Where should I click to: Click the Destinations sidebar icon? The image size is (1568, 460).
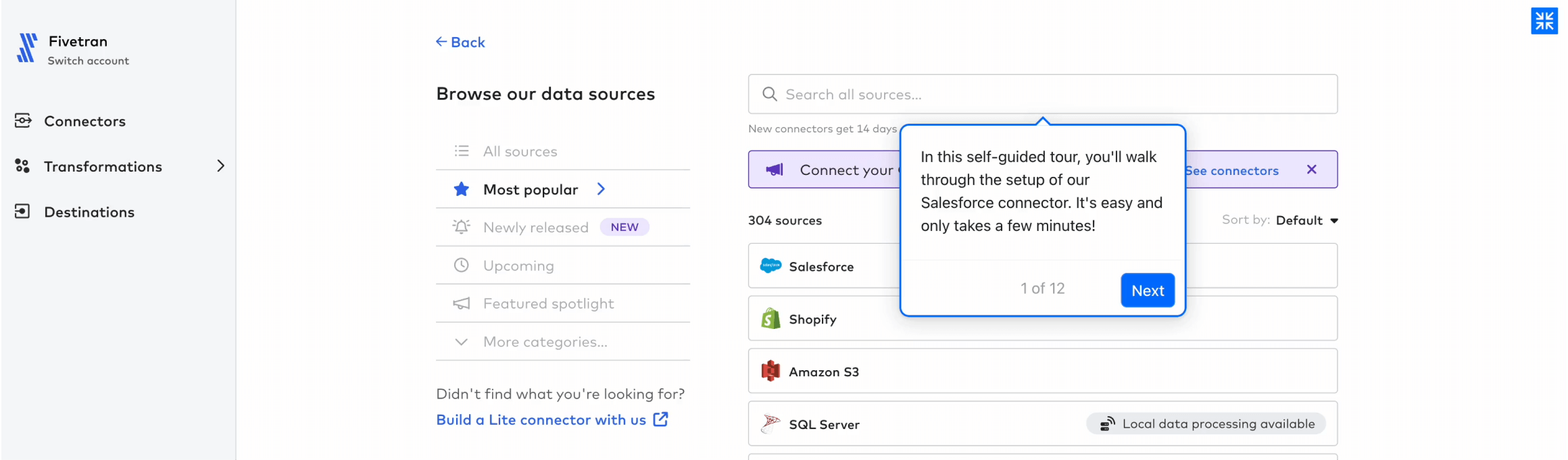(22, 211)
